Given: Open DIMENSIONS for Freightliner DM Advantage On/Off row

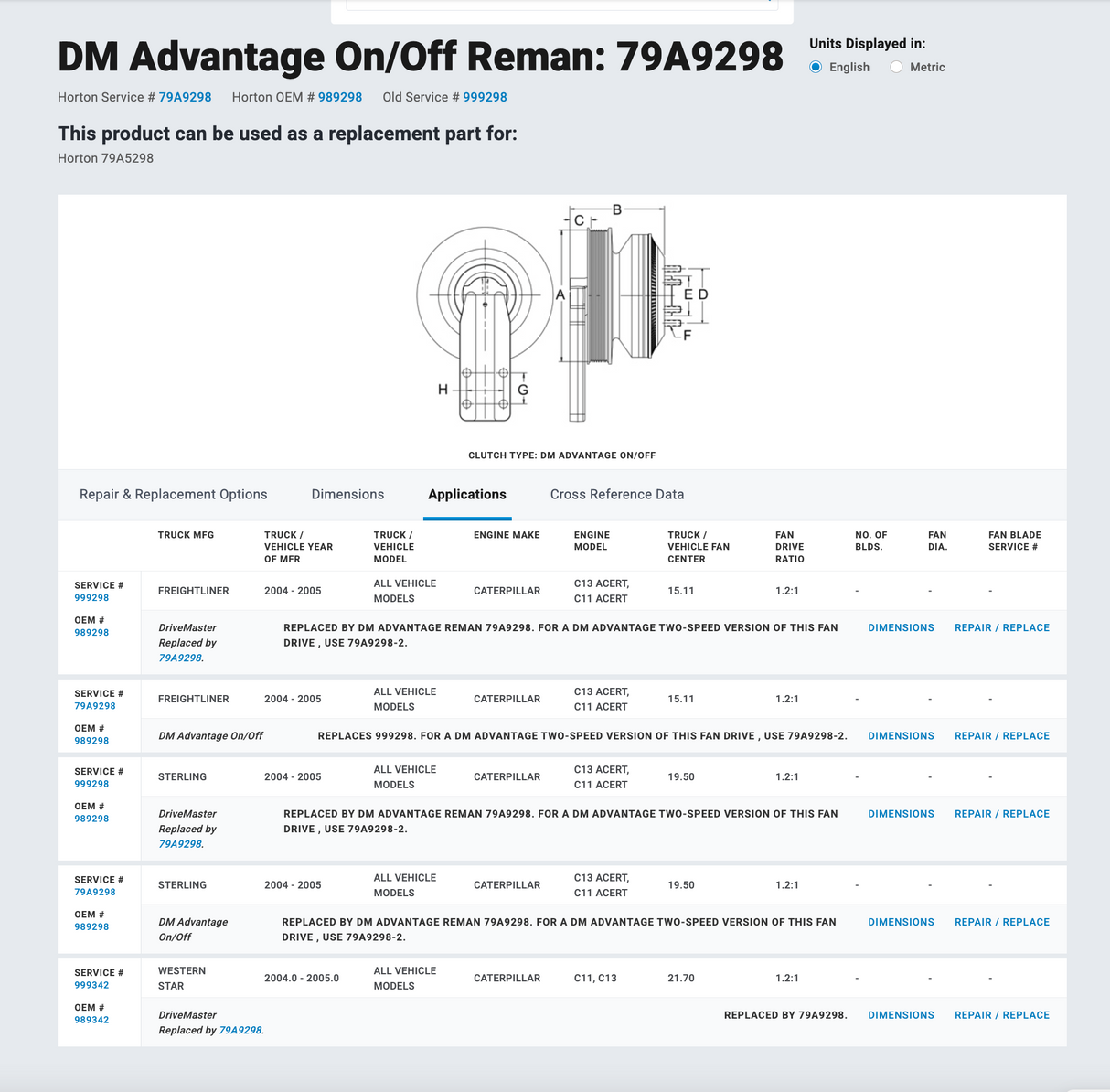Looking at the screenshot, I should tap(901, 735).
